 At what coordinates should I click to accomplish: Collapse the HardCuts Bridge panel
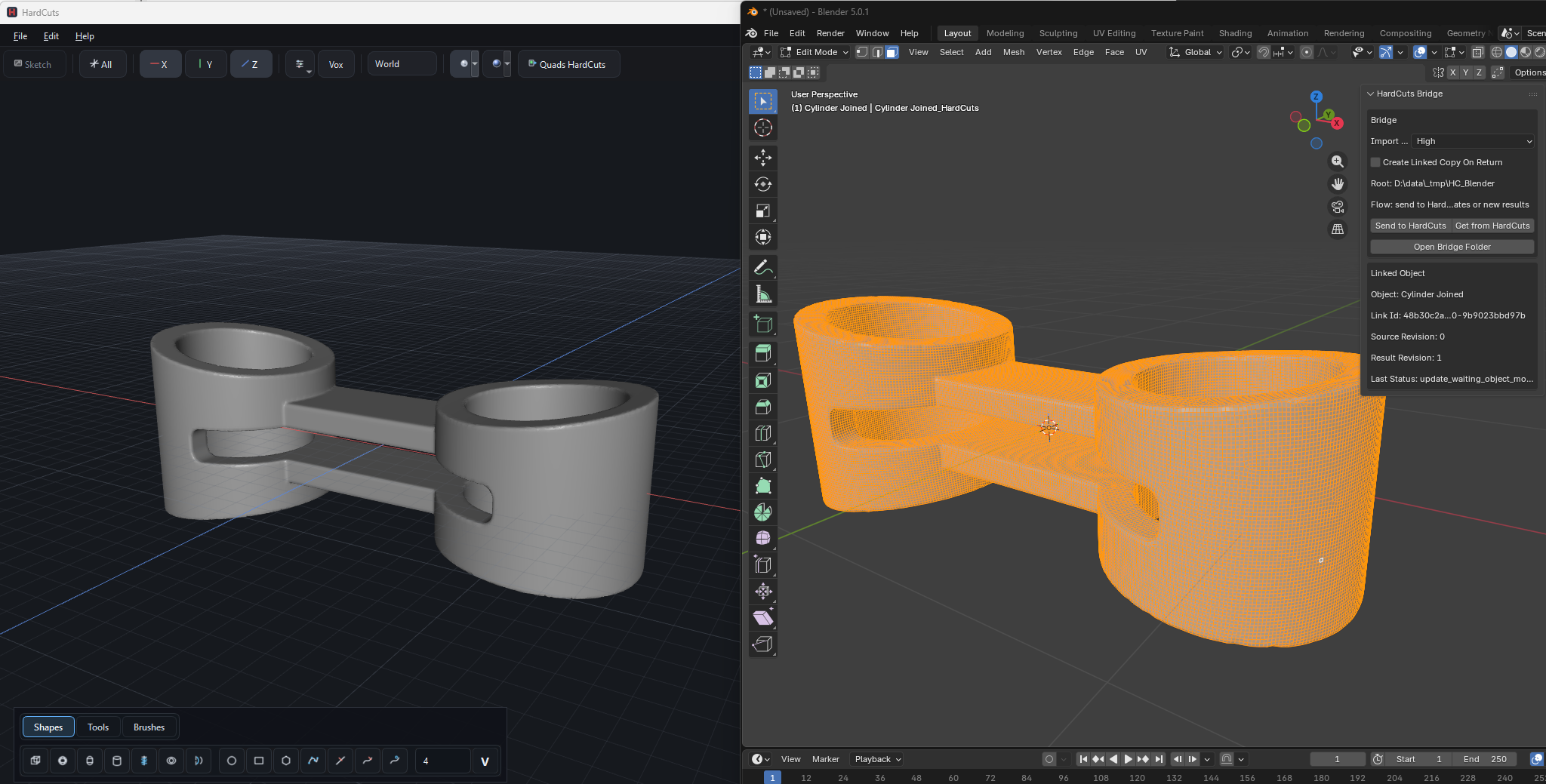pos(1370,94)
